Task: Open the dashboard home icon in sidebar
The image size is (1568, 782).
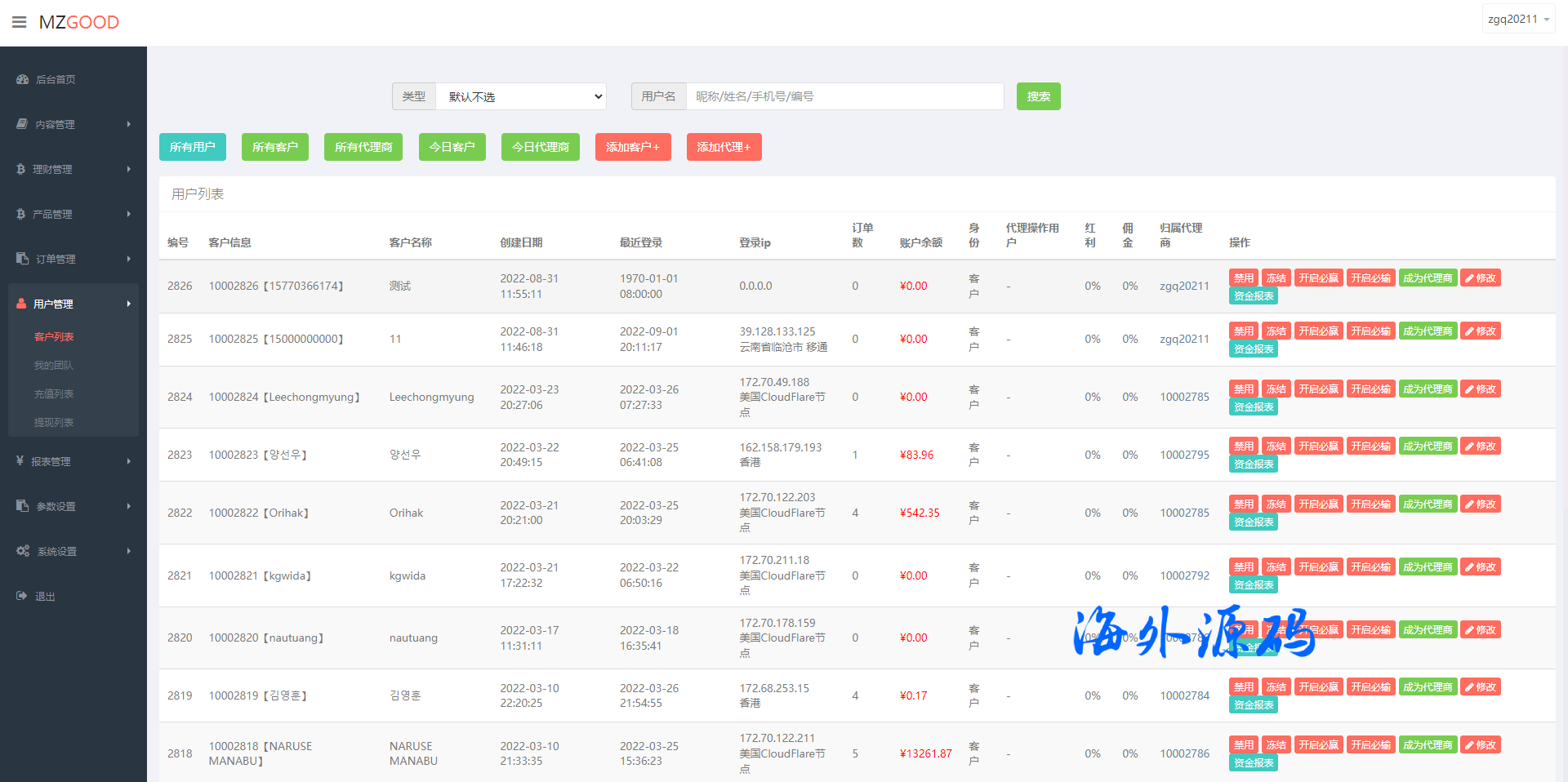Action: click(23, 79)
